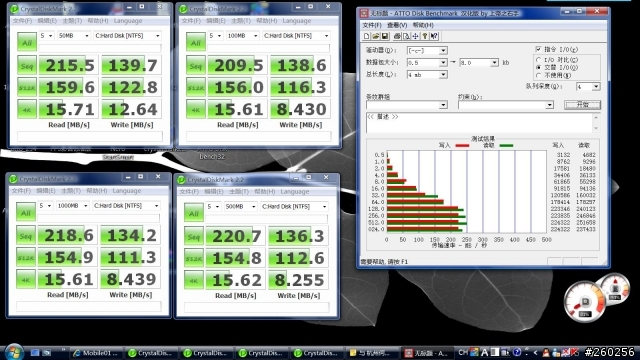Click the 139.7 sequential write result
640x360 pixels.
(x=131, y=65)
